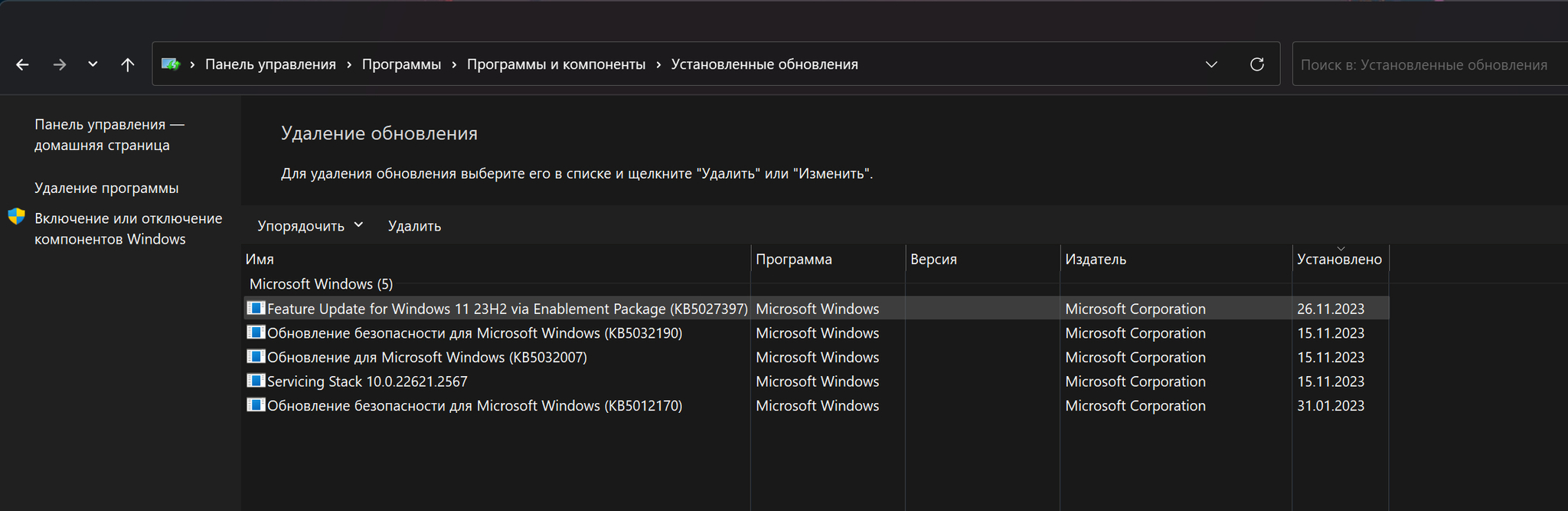Click install date 31.01.2023
Viewport: 1568px width, 511px height.
point(1331,405)
